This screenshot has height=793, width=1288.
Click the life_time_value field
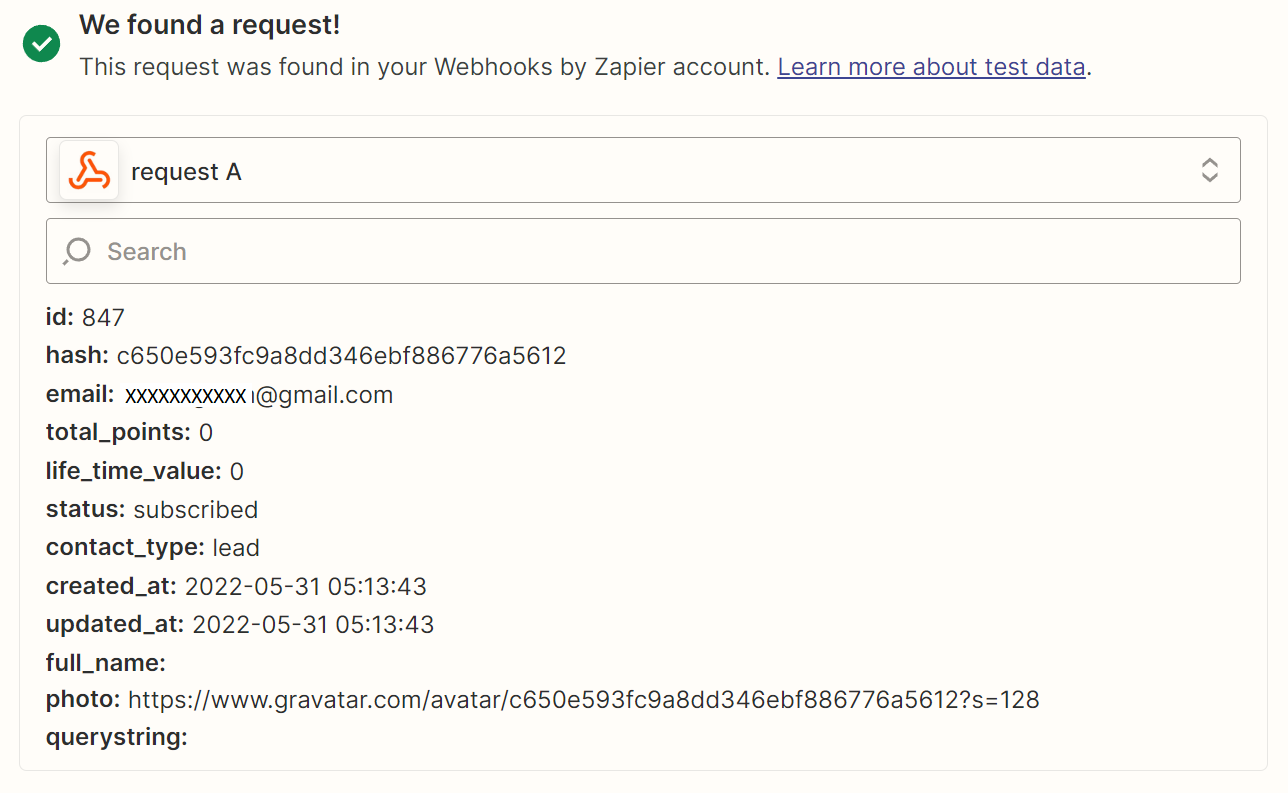(x=145, y=471)
